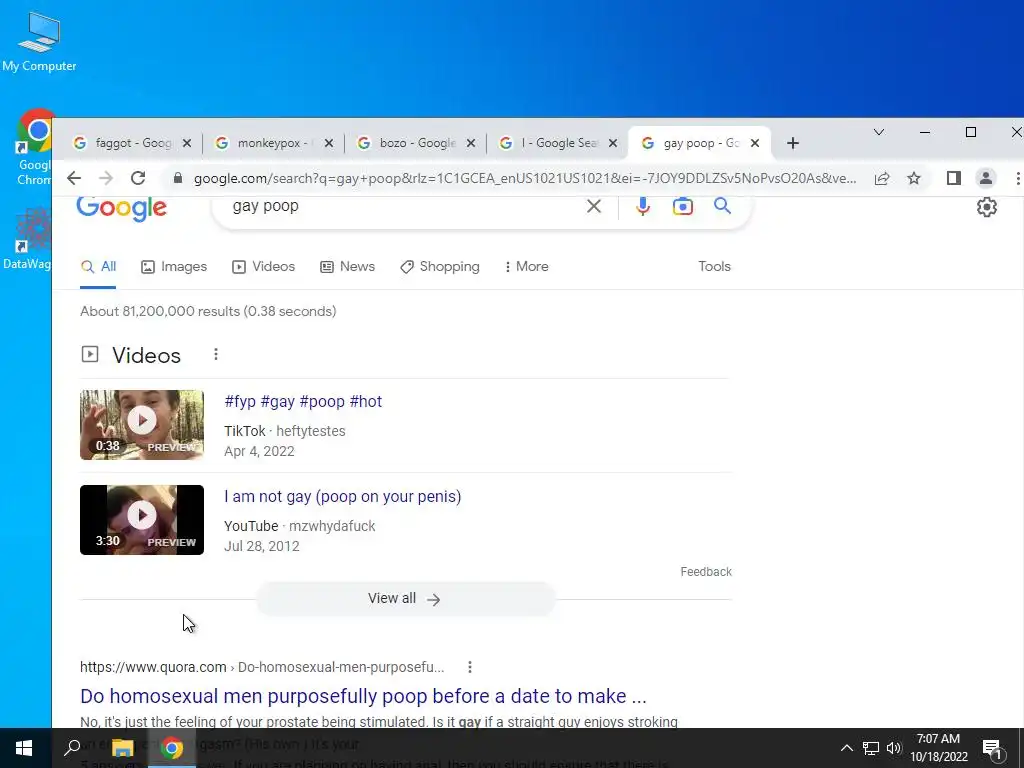Open Google quick settings gear
Viewport: 1024px width, 768px height.
coord(986,207)
